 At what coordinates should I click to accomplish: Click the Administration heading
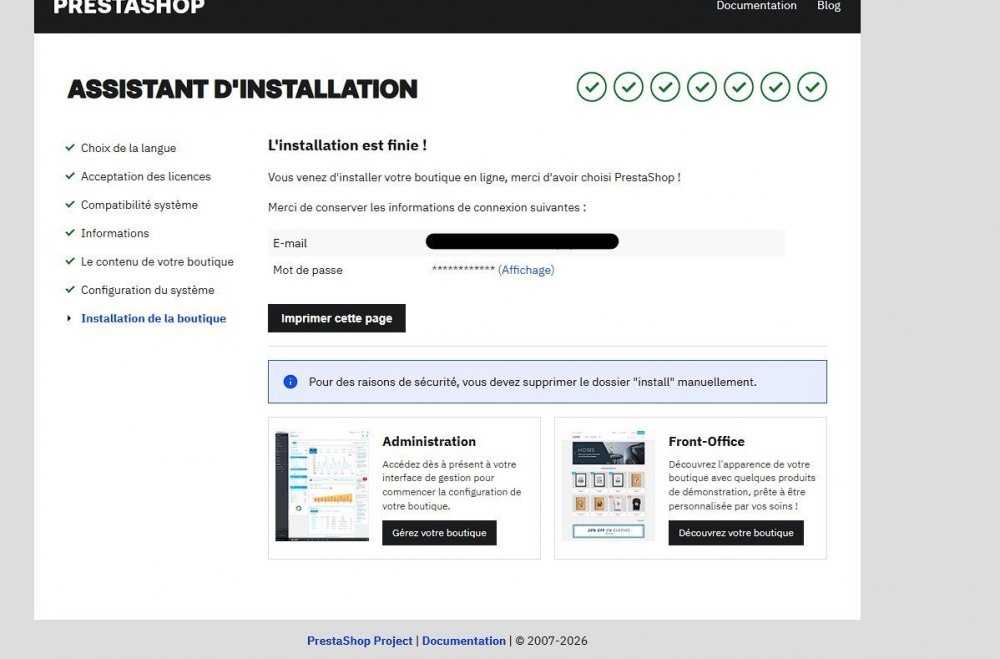pyautogui.click(x=429, y=441)
